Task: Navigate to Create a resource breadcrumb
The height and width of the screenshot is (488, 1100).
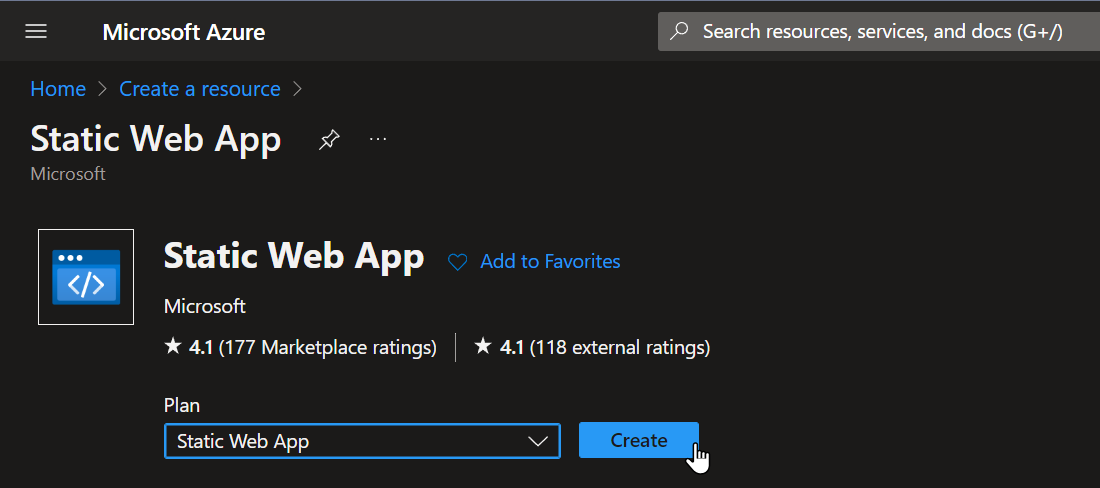Action: click(200, 89)
